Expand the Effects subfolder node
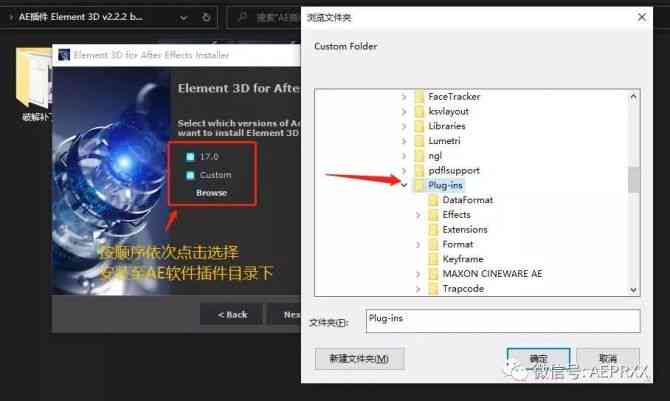 [x=418, y=215]
